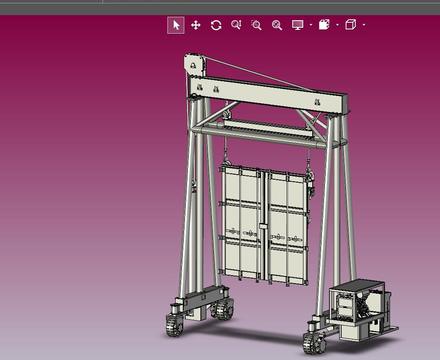Image resolution: width=440 pixels, height=360 pixels.
Task: Click the zoom in/out magnifier tool
Action: (x=236, y=25)
